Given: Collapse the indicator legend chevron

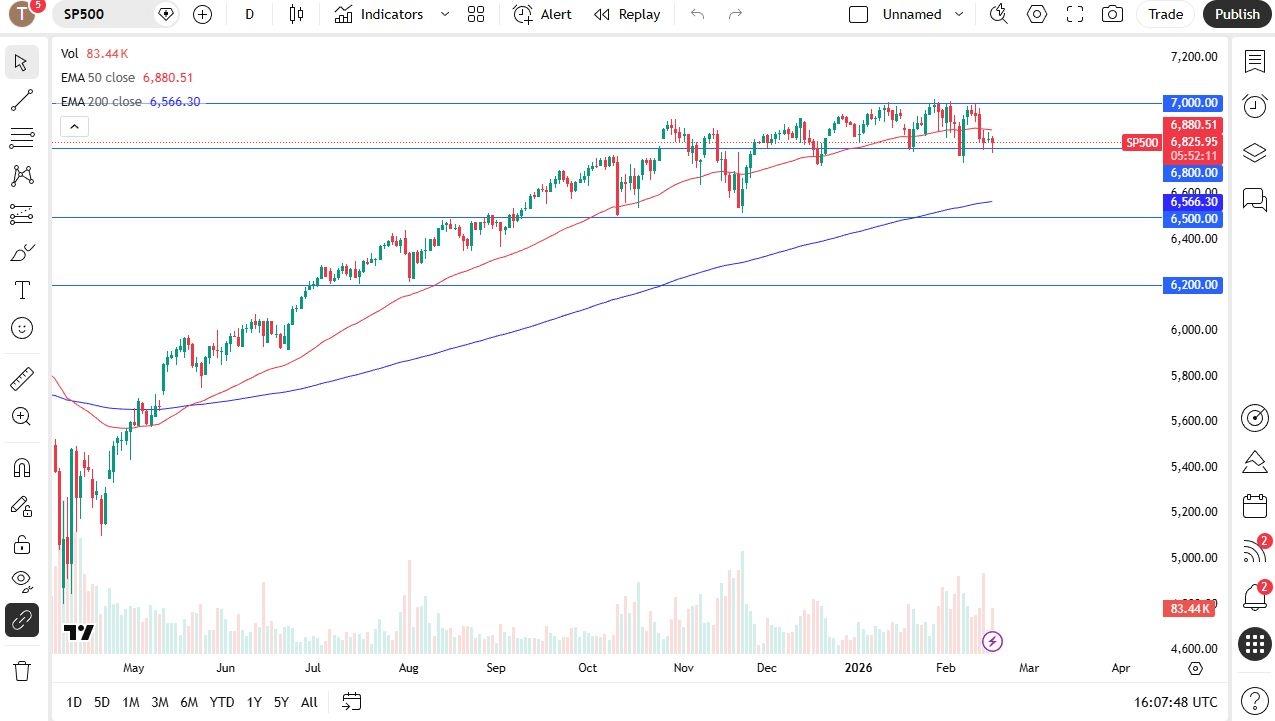Looking at the screenshot, I should click(x=74, y=126).
